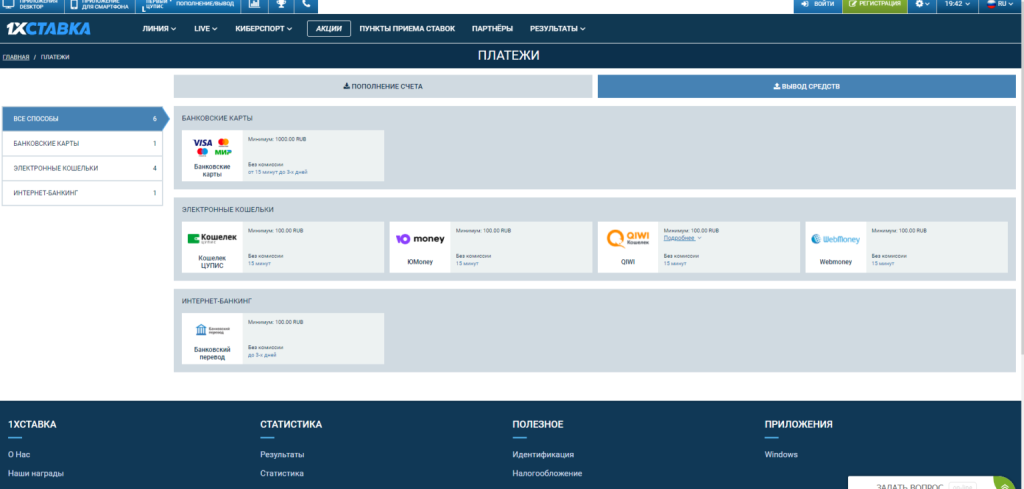1024x489 pixels.
Task: Choose the ЮMoney wallet logo
Action: (x=420, y=239)
